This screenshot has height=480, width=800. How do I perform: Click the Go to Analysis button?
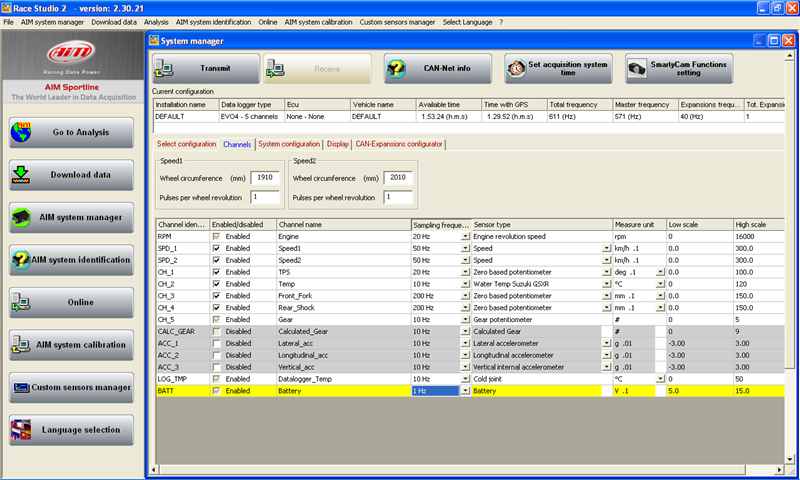point(71,132)
